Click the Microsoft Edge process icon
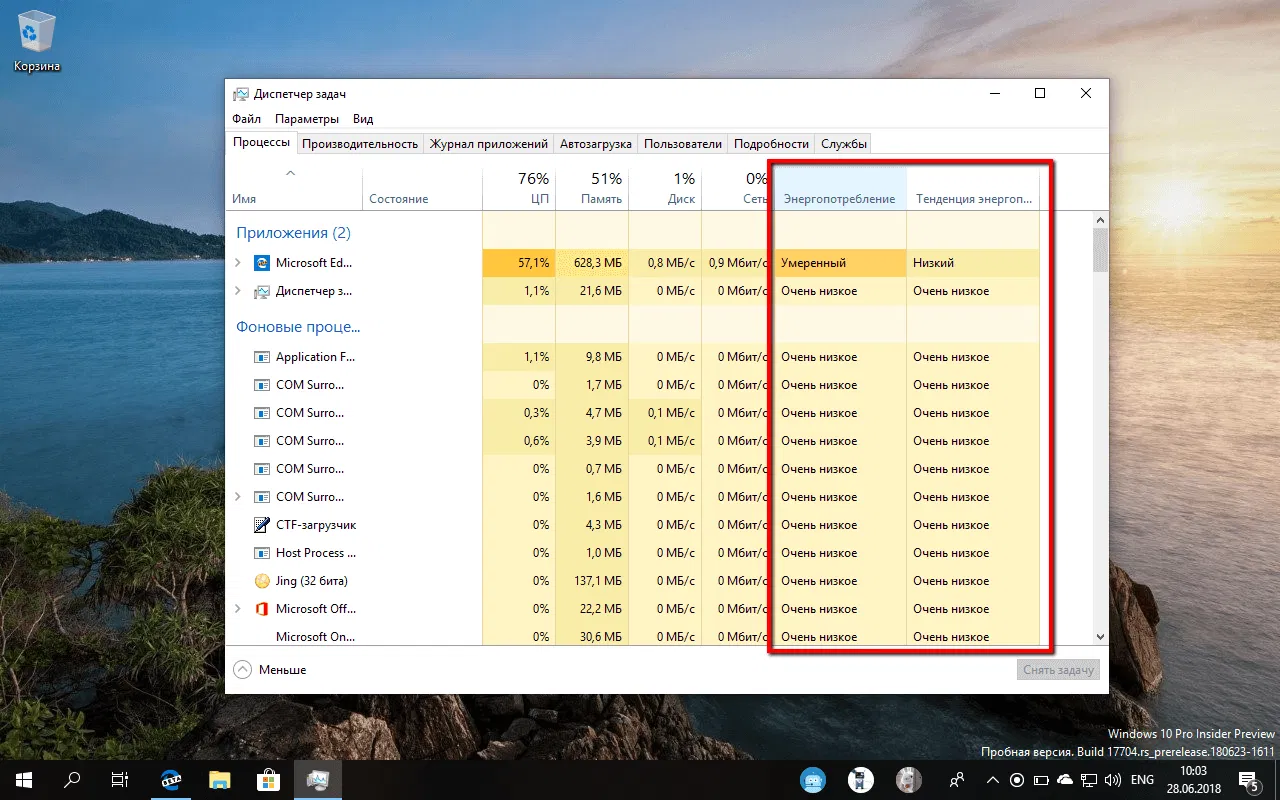This screenshot has width=1280, height=800. 262,263
